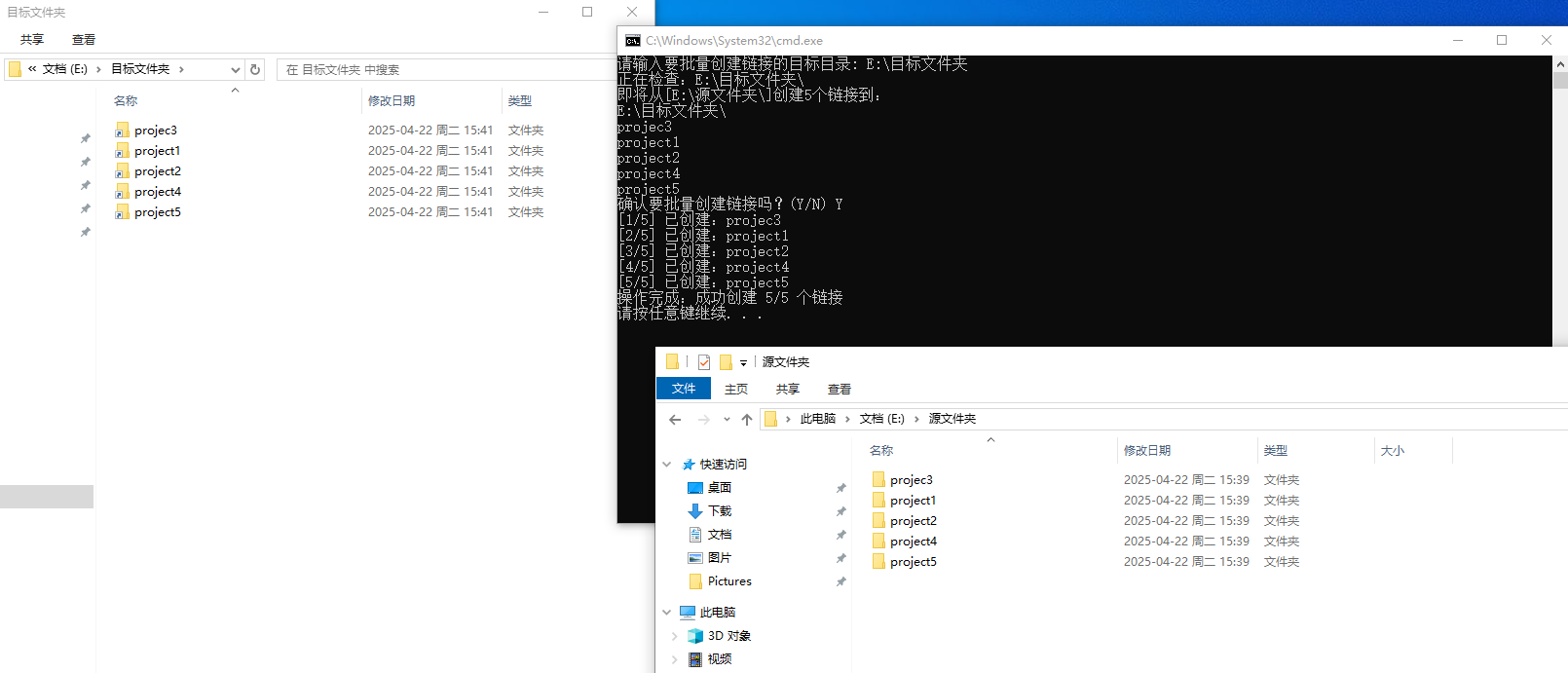Click the projec3 folder icon in 源文件夹 window
Image resolution: width=1568 pixels, height=673 pixels.
pyautogui.click(x=878, y=479)
